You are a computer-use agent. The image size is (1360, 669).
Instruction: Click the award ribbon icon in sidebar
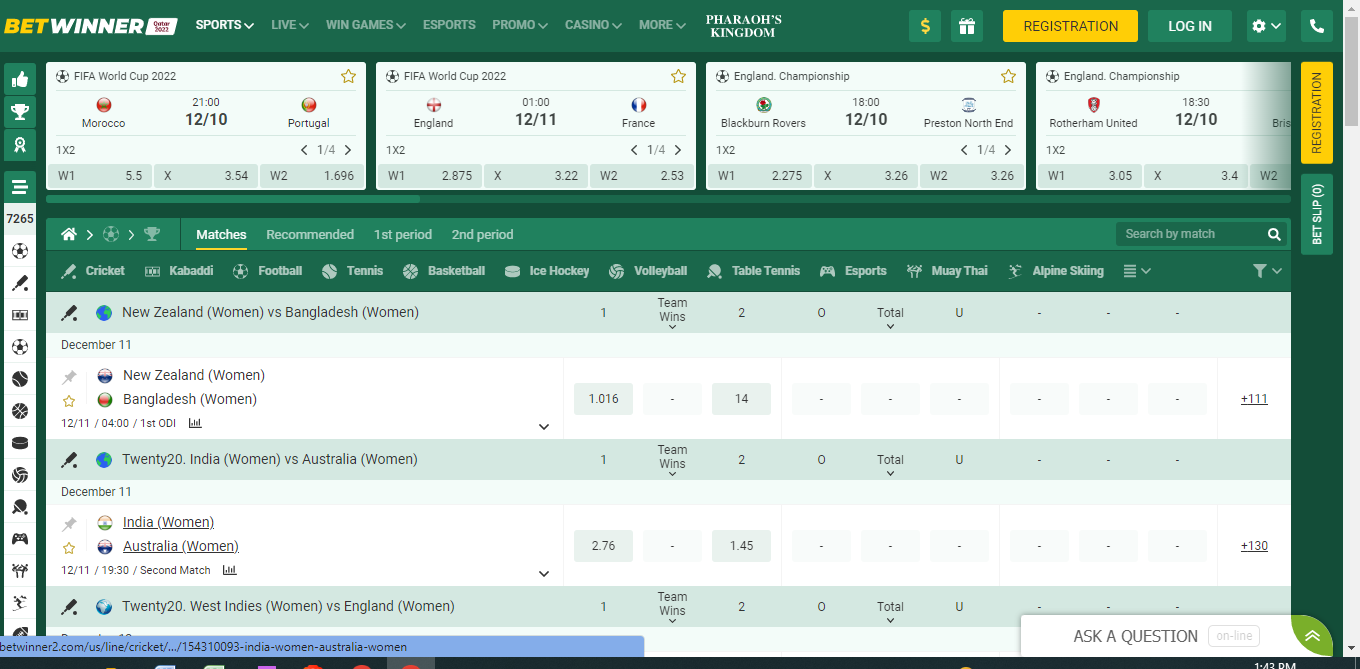19,144
